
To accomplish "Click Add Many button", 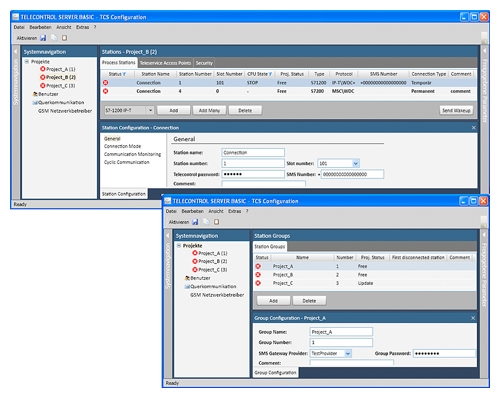I will tap(209, 110).
